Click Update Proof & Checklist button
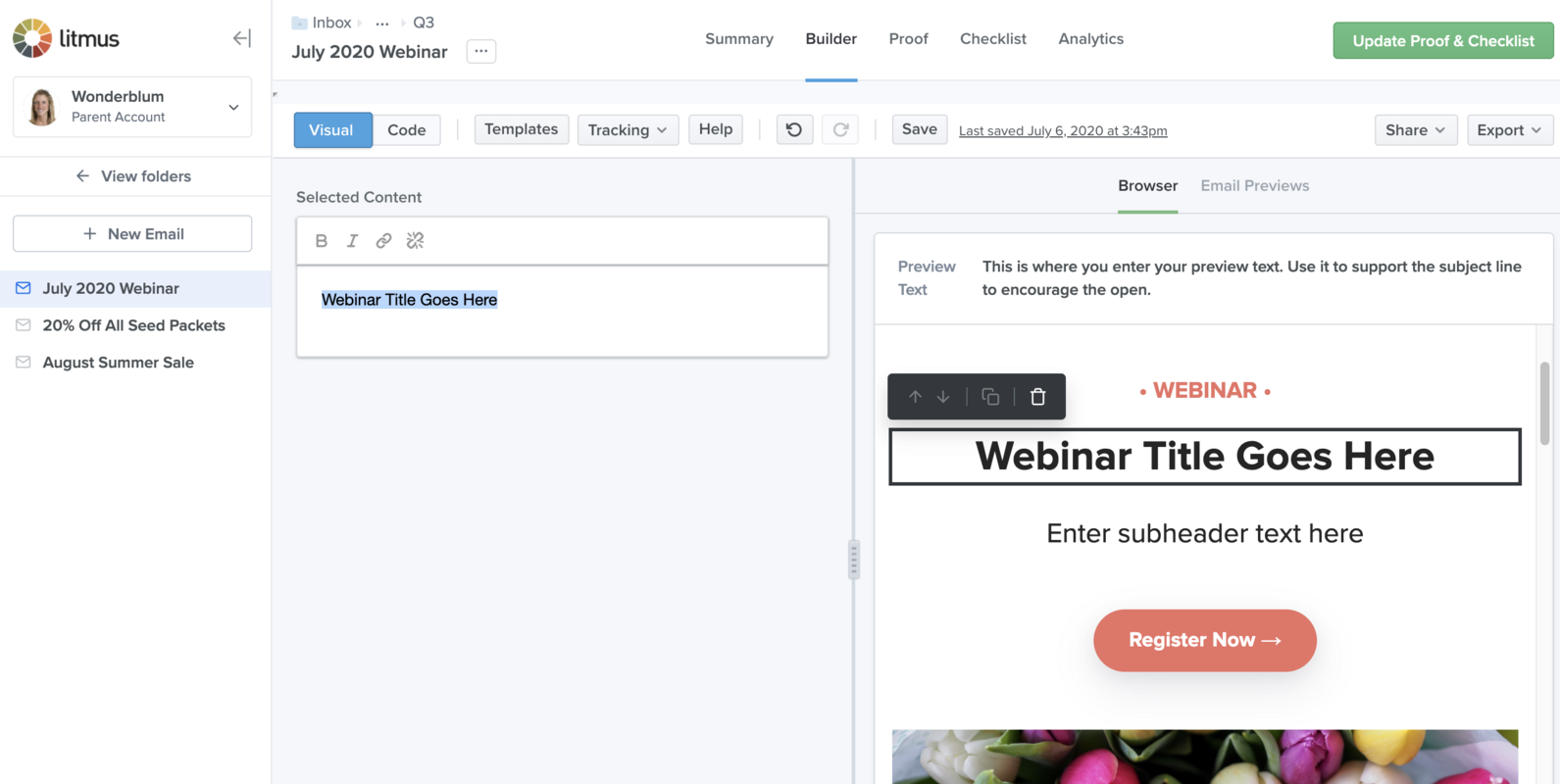 (1443, 41)
